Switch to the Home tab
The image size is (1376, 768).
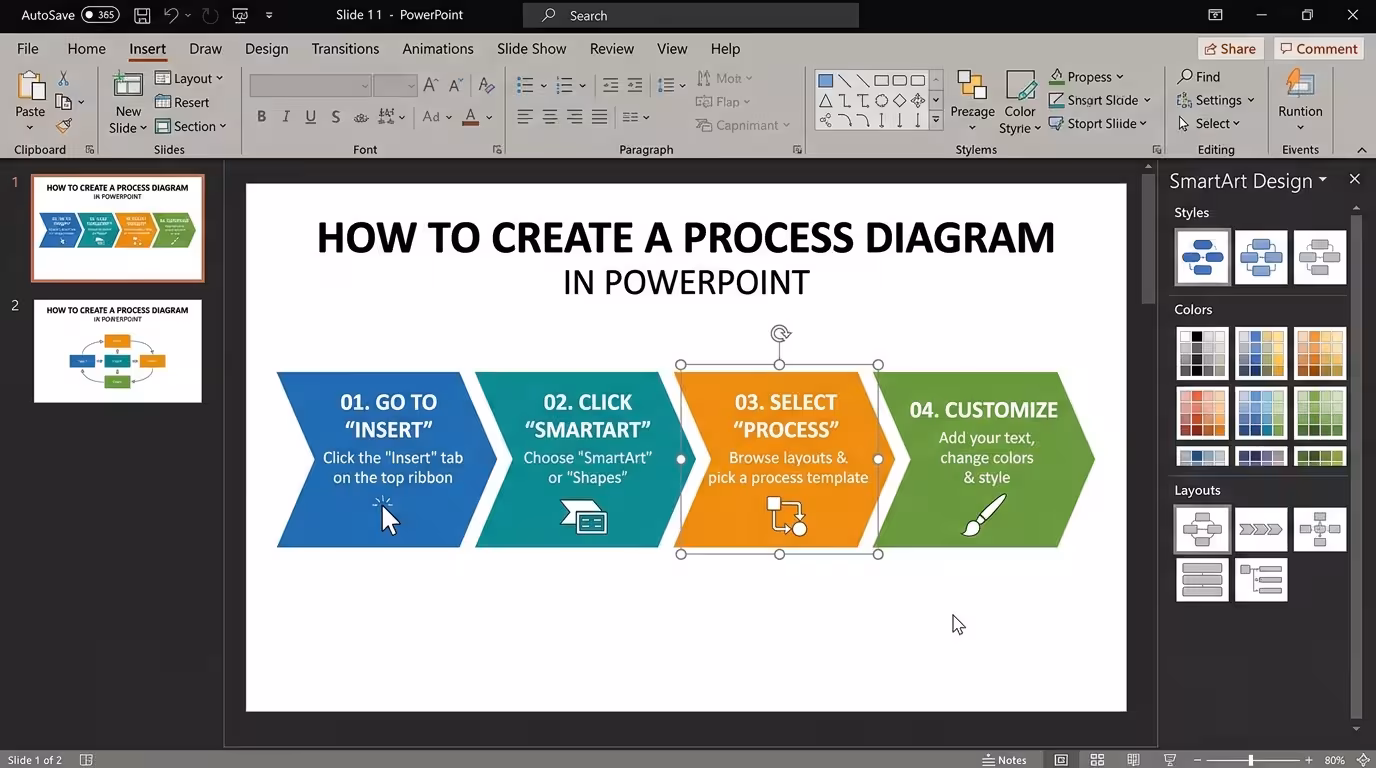click(x=86, y=48)
